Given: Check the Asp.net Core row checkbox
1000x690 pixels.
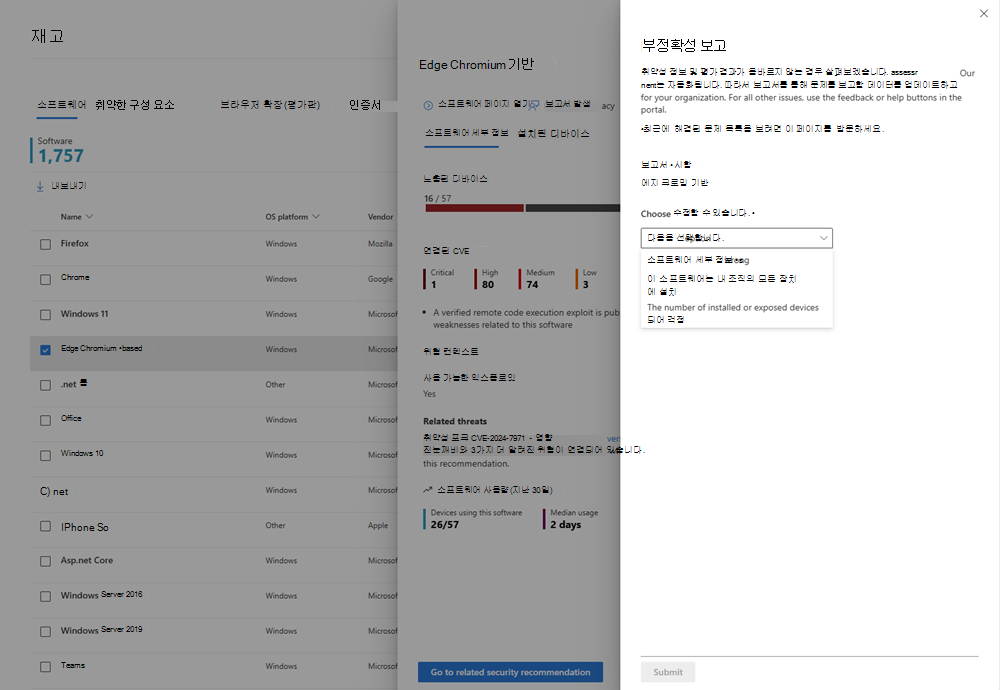Looking at the screenshot, I should [45, 561].
